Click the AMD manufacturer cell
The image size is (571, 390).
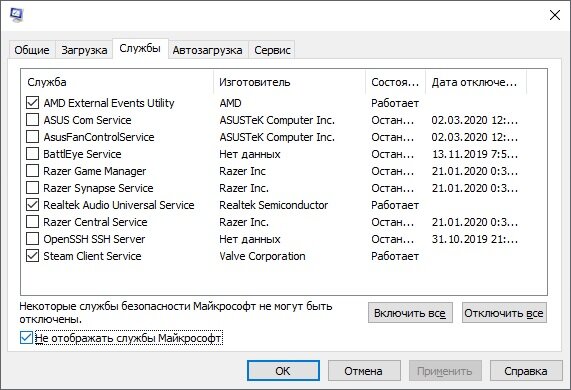pyautogui.click(x=230, y=103)
